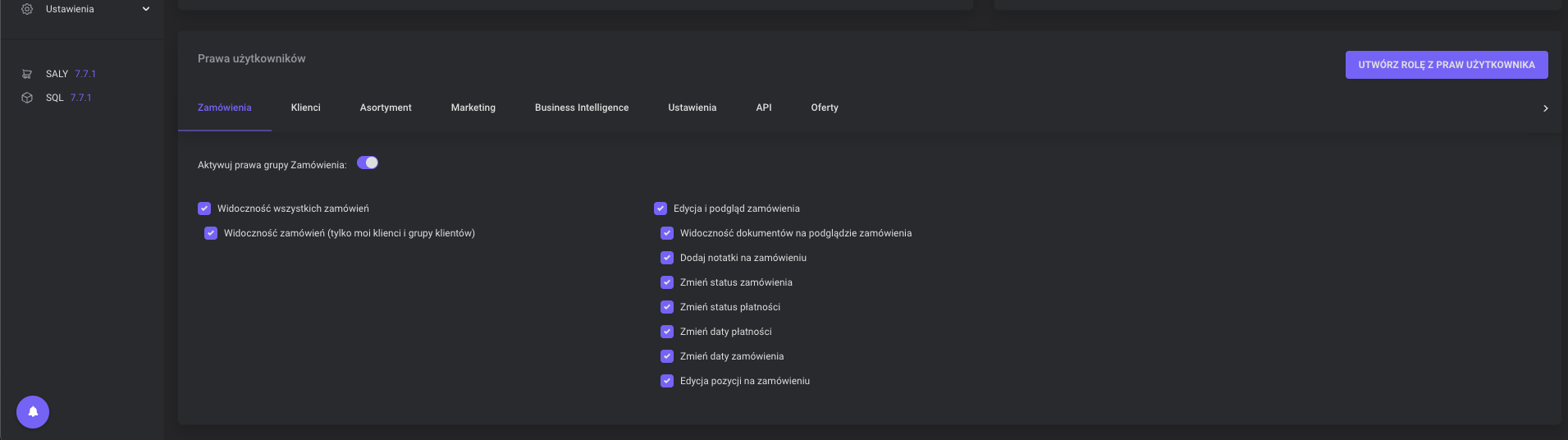Open the API tab
Screen dimensions: 1568x440
pos(763,108)
